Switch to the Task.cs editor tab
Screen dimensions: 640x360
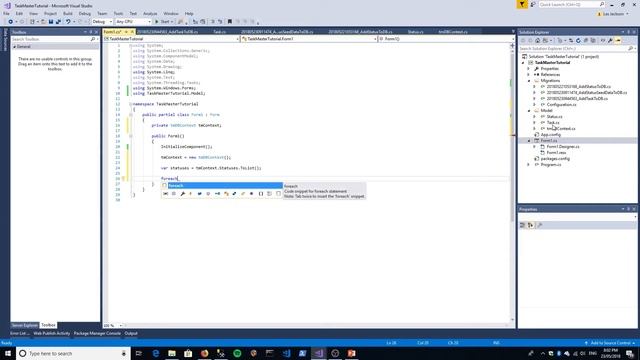220,31
